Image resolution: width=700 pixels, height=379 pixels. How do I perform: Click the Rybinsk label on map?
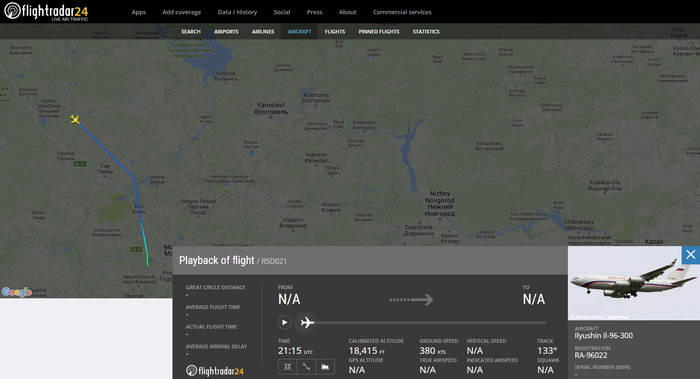[x=226, y=76]
